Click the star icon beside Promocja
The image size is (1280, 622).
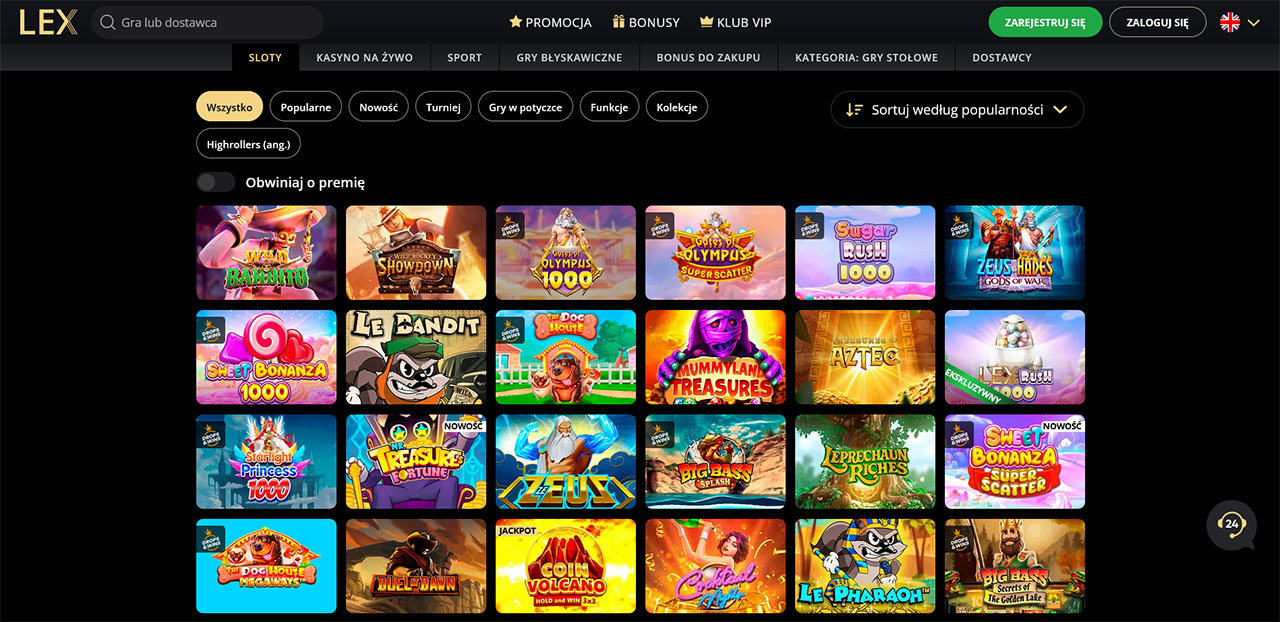point(516,22)
